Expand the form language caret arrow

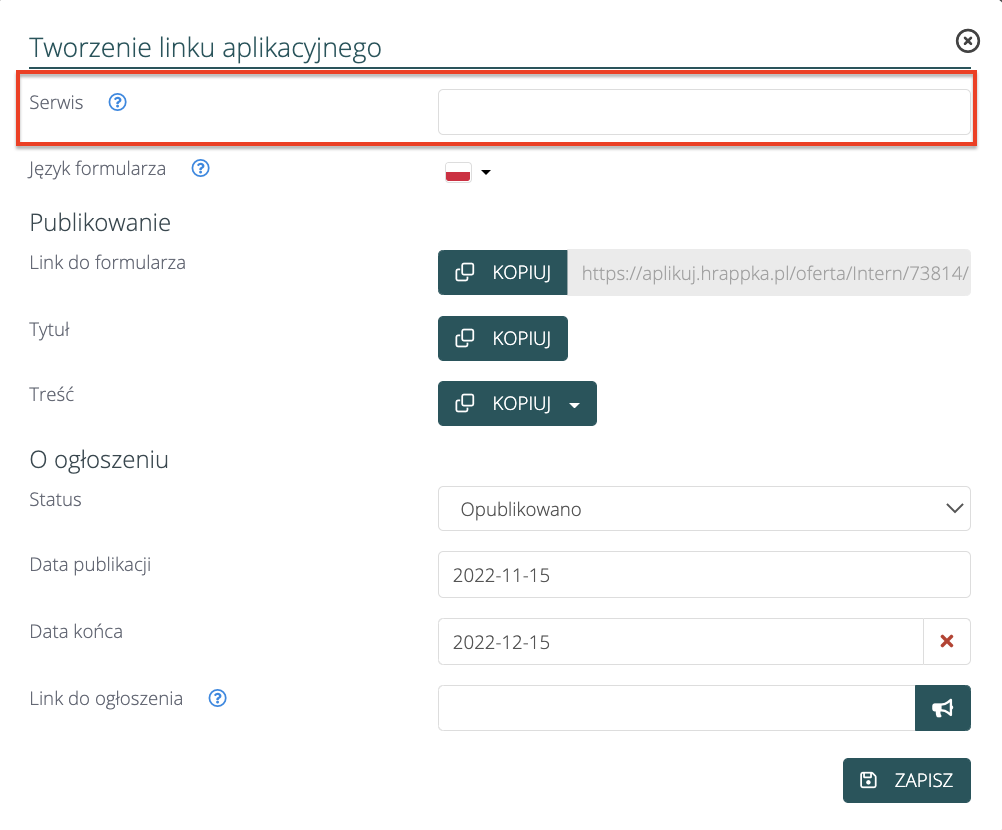tap(486, 173)
